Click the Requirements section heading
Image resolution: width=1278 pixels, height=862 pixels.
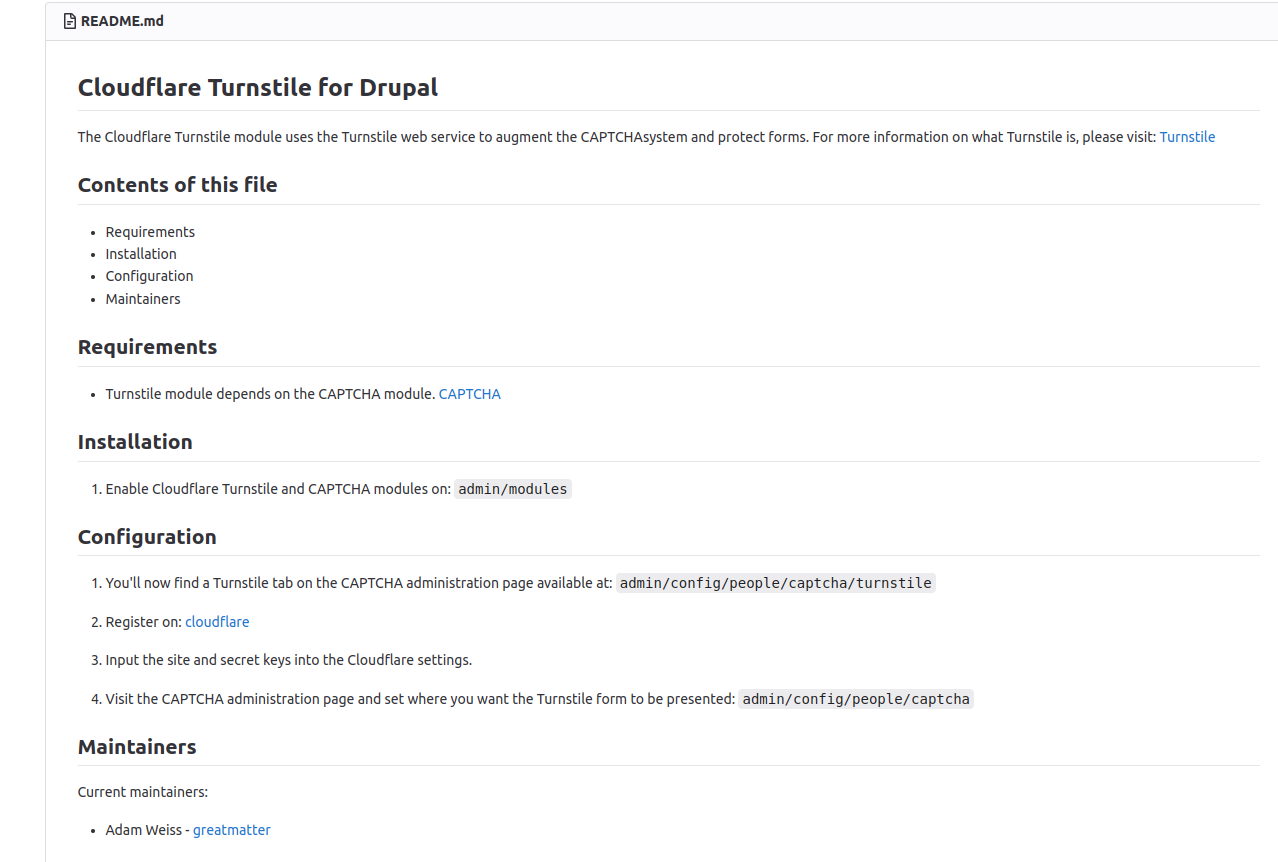tap(147, 347)
